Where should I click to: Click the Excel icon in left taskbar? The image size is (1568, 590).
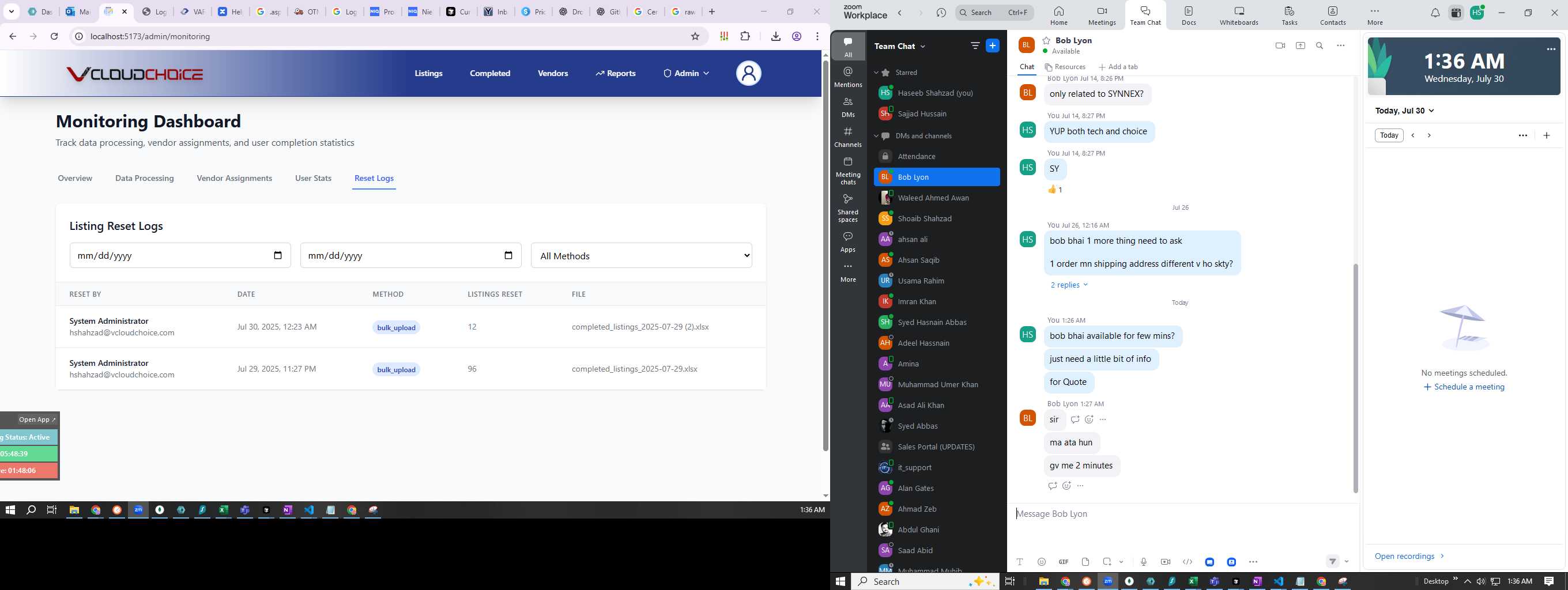coord(224,510)
